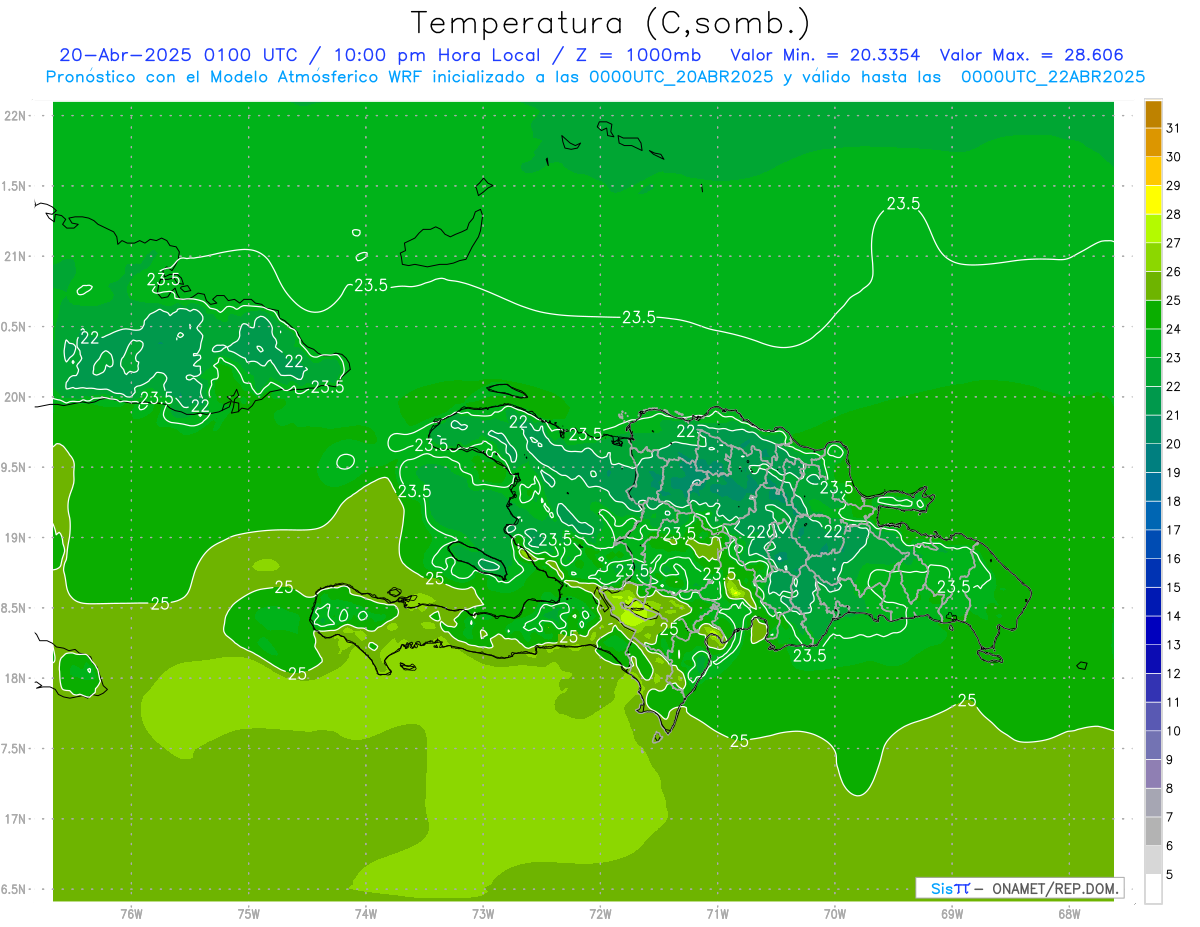The width and height of the screenshot is (1200, 927).
Task: Click the "75W" longitude axis label
Action: tap(249, 914)
